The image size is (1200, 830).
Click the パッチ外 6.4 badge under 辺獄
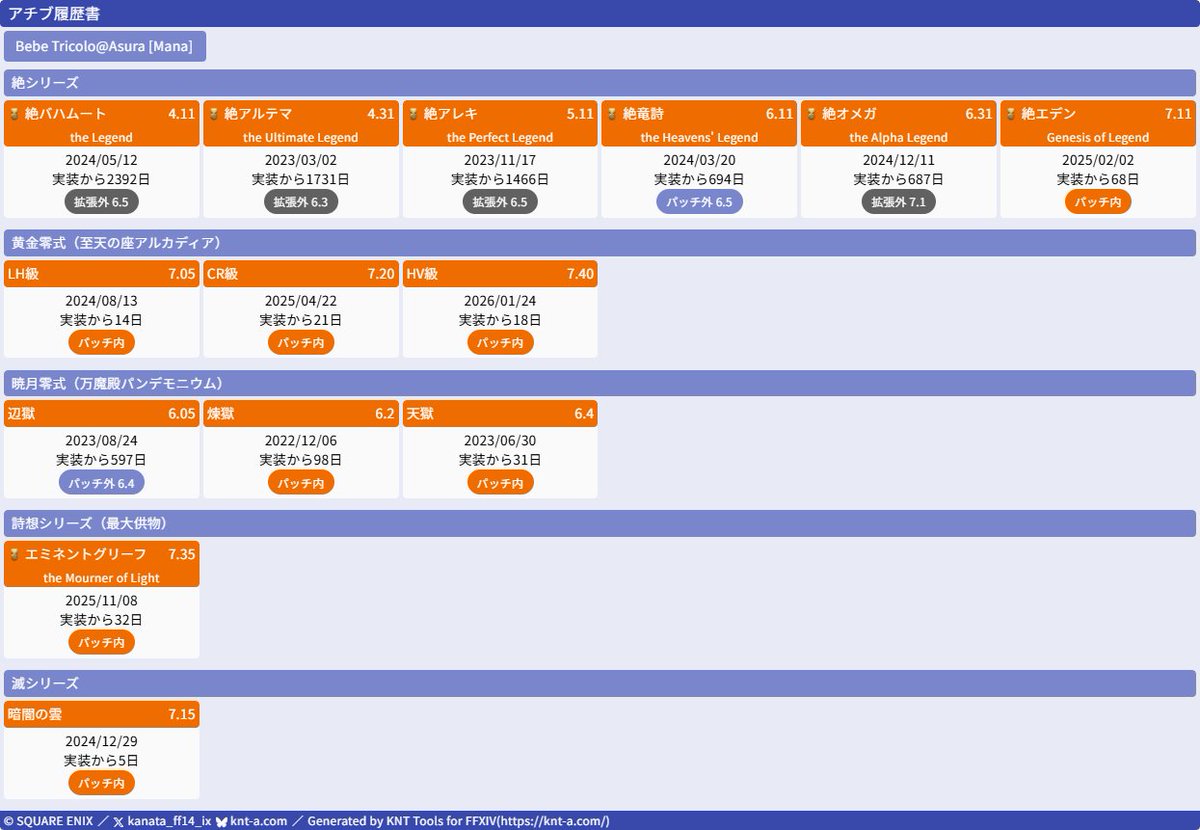click(x=102, y=483)
